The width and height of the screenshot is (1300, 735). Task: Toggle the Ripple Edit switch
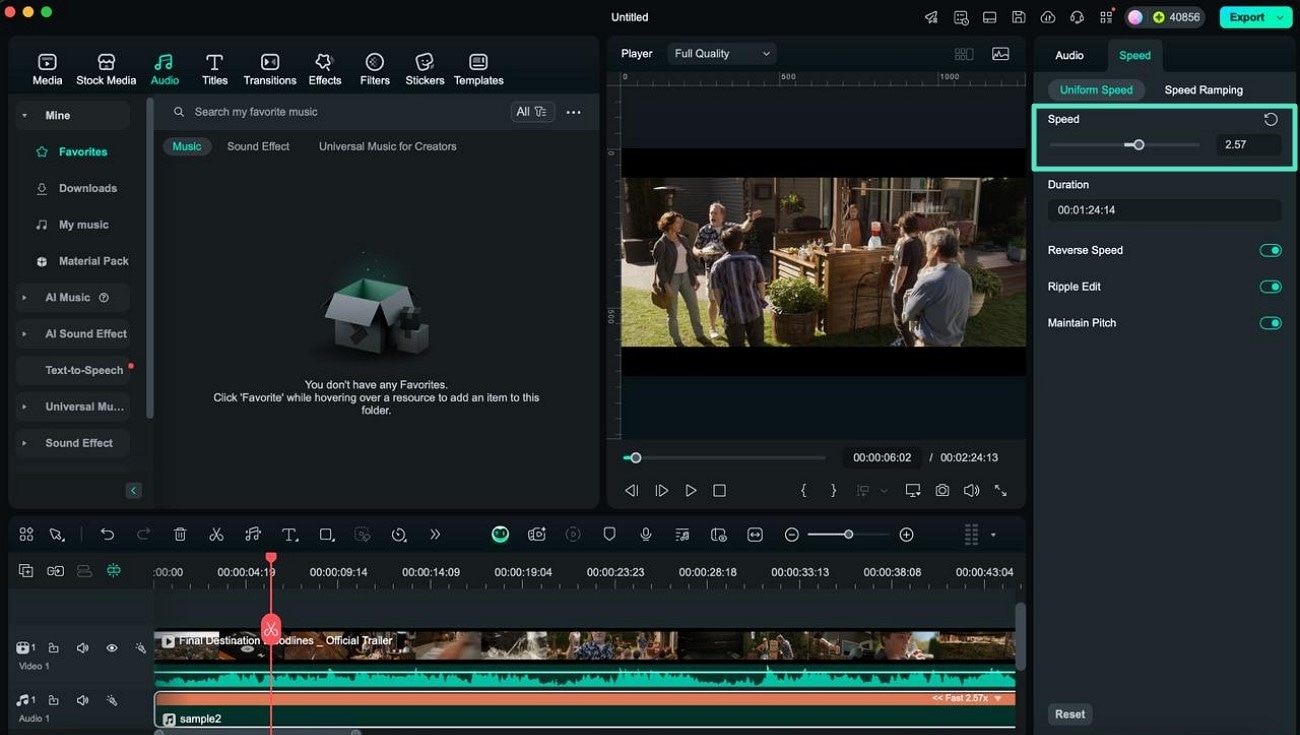[x=1270, y=287]
